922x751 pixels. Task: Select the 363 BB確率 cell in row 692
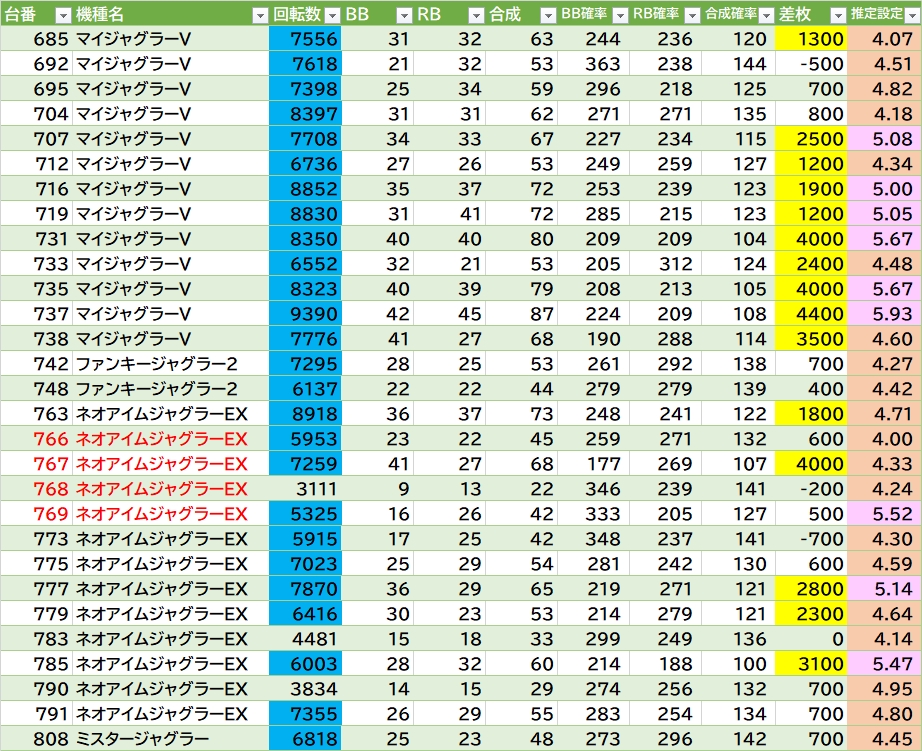593,64
